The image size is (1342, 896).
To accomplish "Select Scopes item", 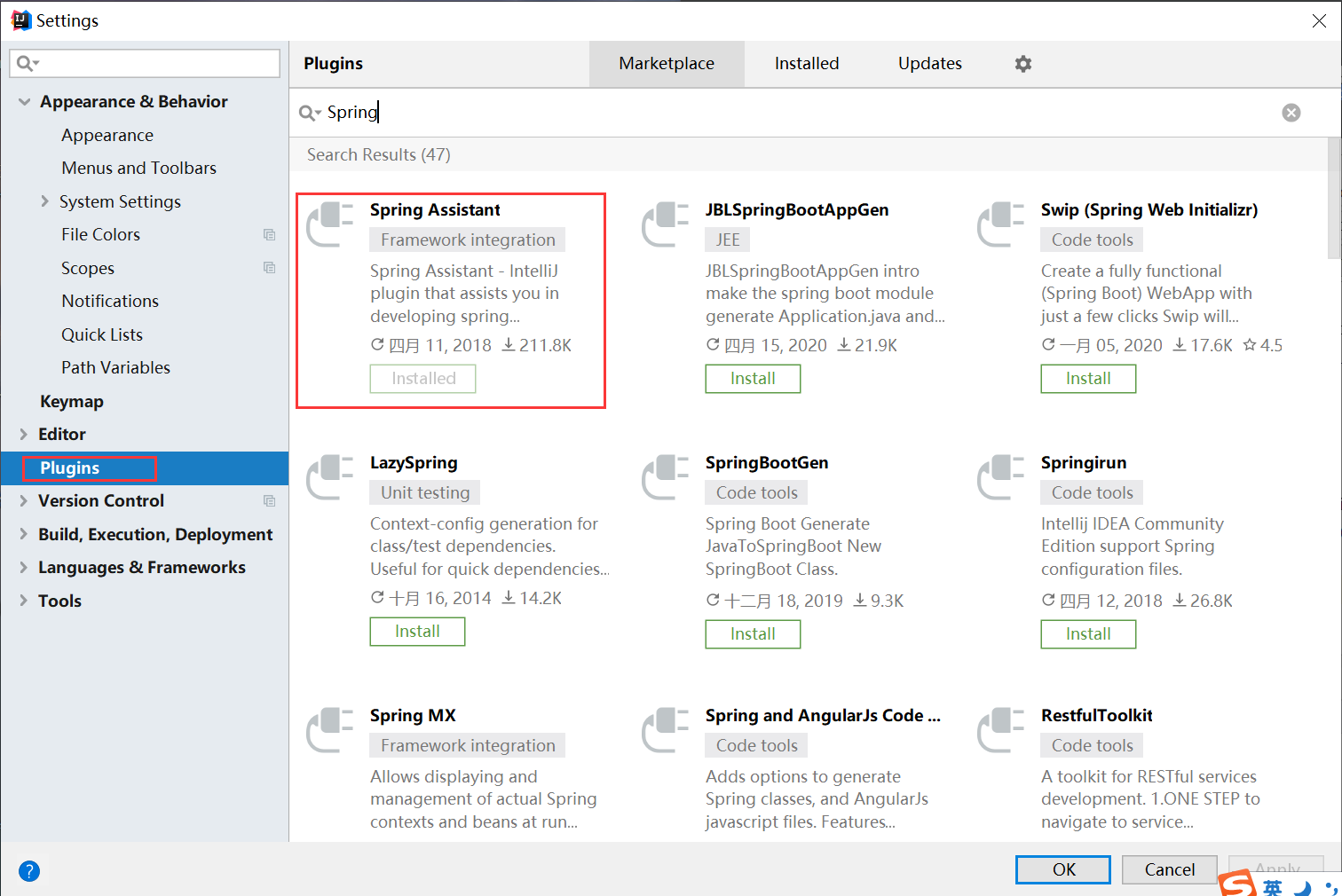I will 88,268.
